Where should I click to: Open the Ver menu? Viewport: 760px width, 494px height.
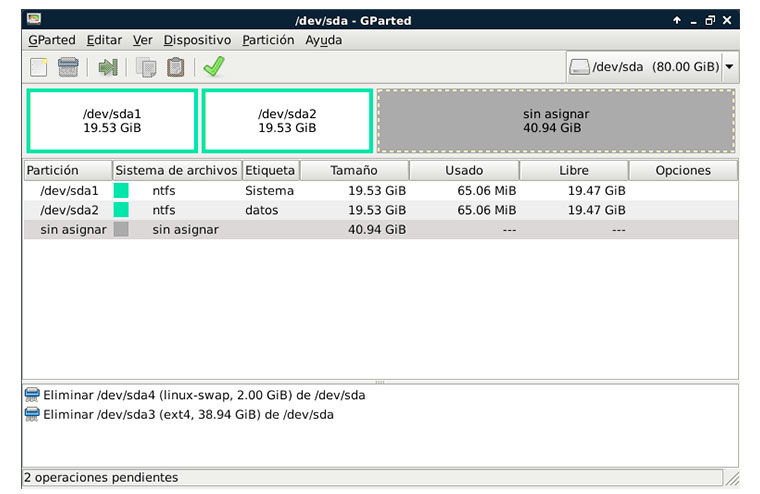point(142,40)
